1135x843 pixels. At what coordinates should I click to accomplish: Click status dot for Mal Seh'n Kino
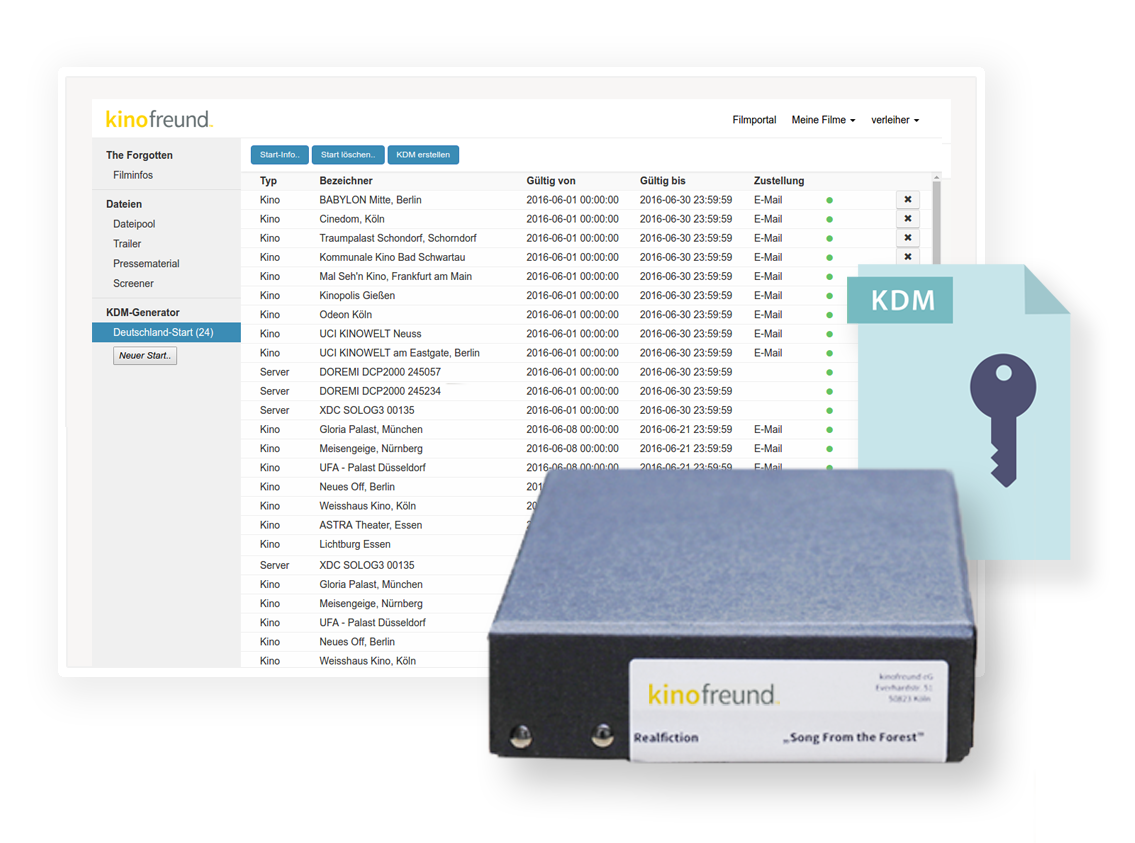coord(830,277)
